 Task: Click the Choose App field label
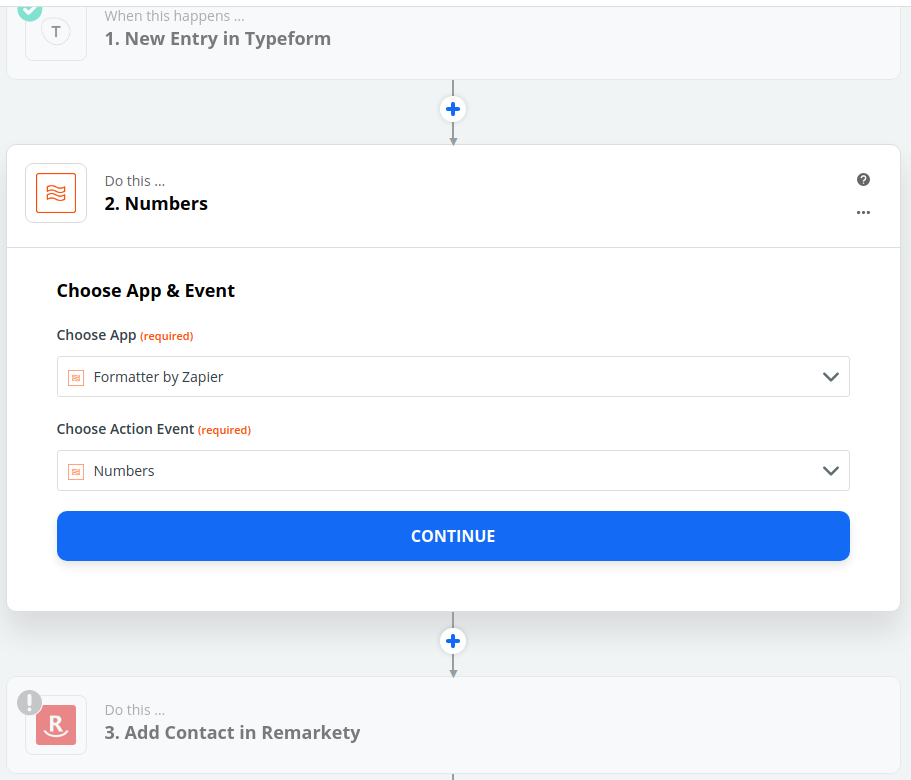tap(96, 335)
